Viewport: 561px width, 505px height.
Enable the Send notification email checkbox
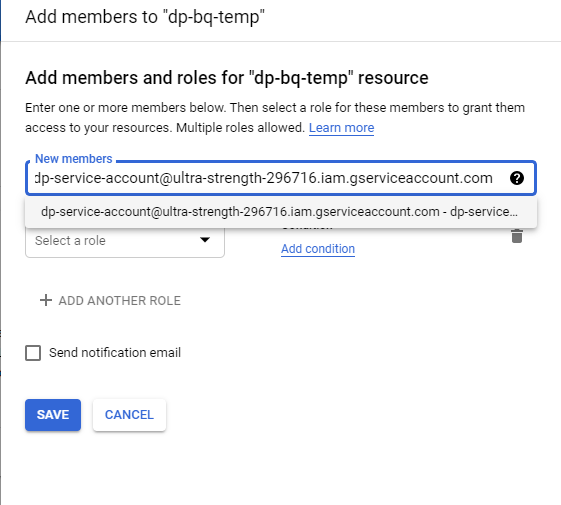(33, 353)
